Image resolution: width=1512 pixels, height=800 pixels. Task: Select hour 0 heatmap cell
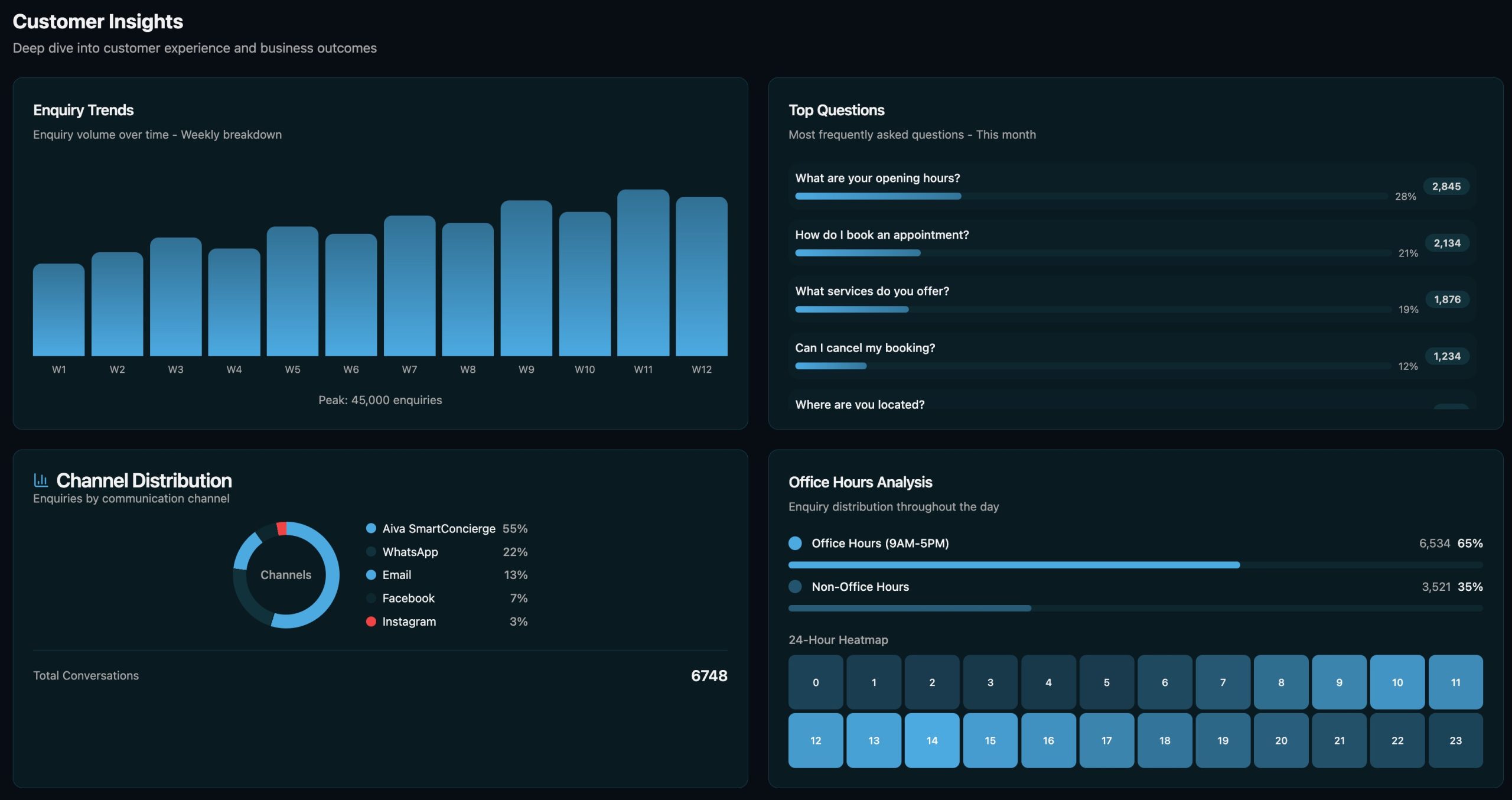tap(815, 682)
